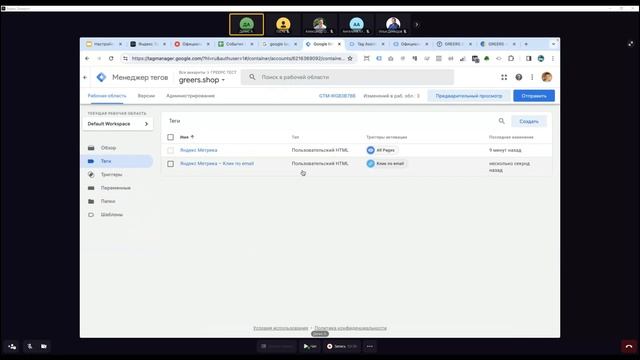Click the Изменений в раб. обл. counter
This screenshot has width=640, height=360.
[x=391, y=96]
